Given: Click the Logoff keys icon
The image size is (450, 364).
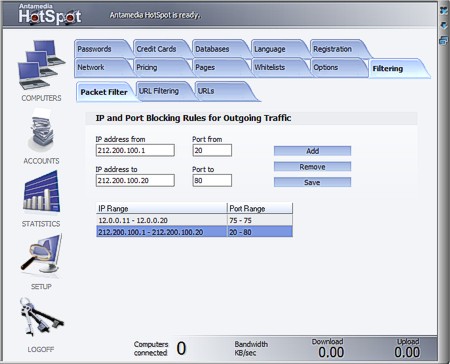Looking at the screenshot, I should 42,317.
